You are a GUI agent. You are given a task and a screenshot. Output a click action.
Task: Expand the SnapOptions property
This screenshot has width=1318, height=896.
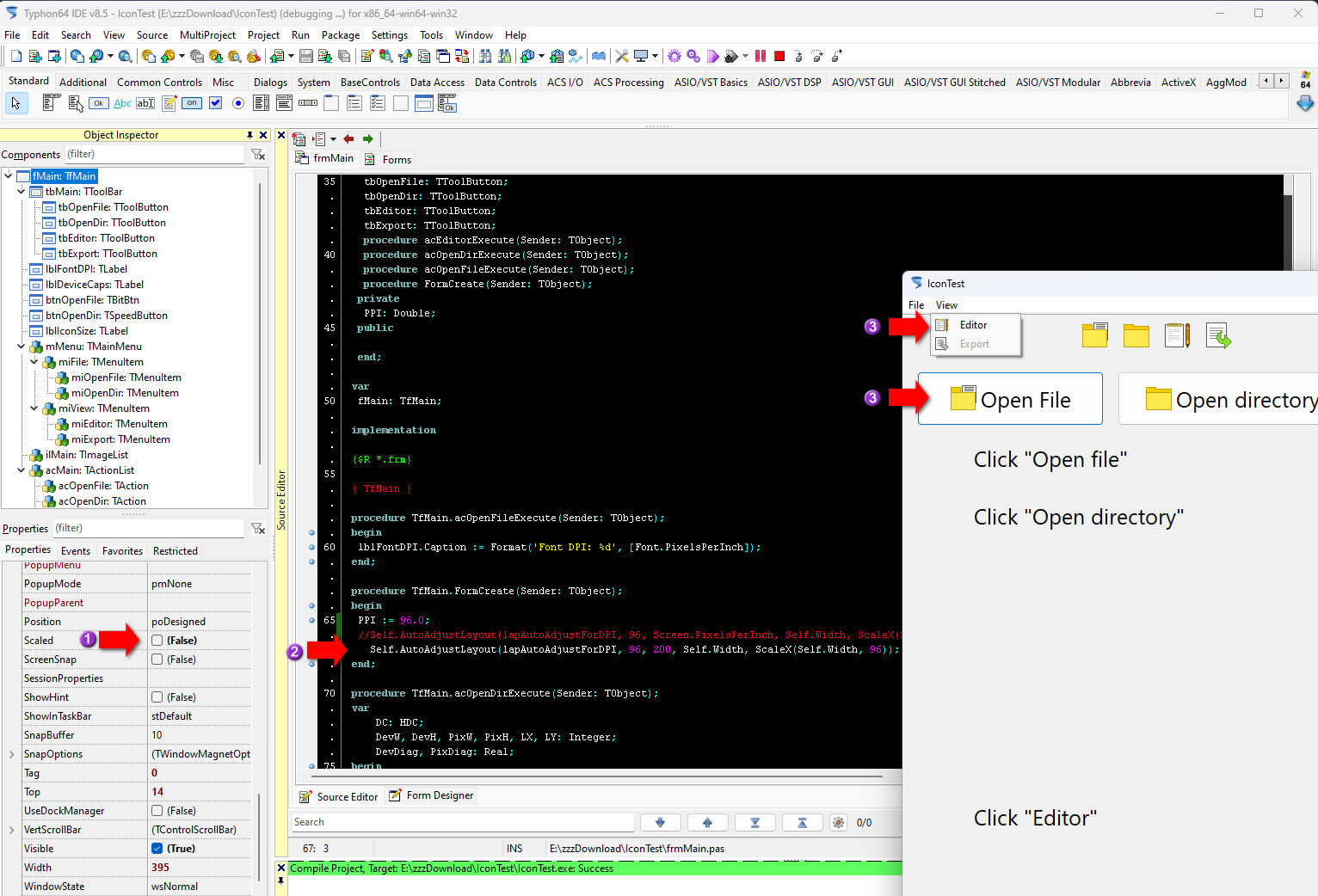(x=11, y=754)
